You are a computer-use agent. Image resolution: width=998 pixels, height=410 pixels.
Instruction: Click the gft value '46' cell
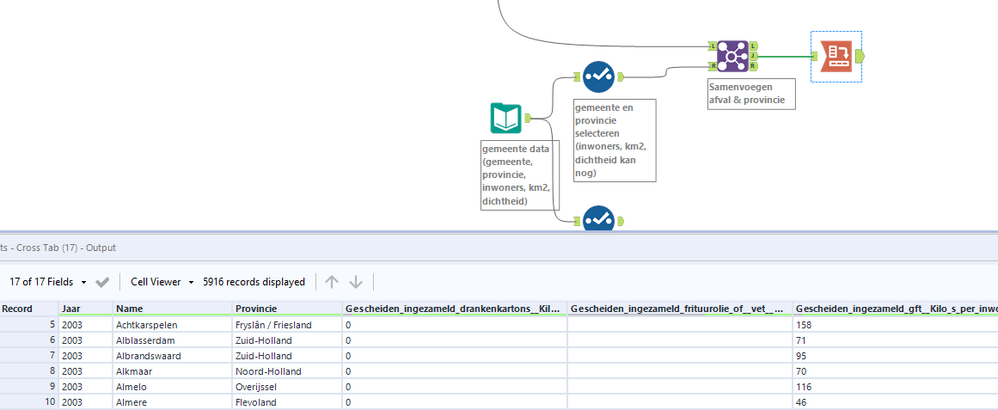[896, 401]
